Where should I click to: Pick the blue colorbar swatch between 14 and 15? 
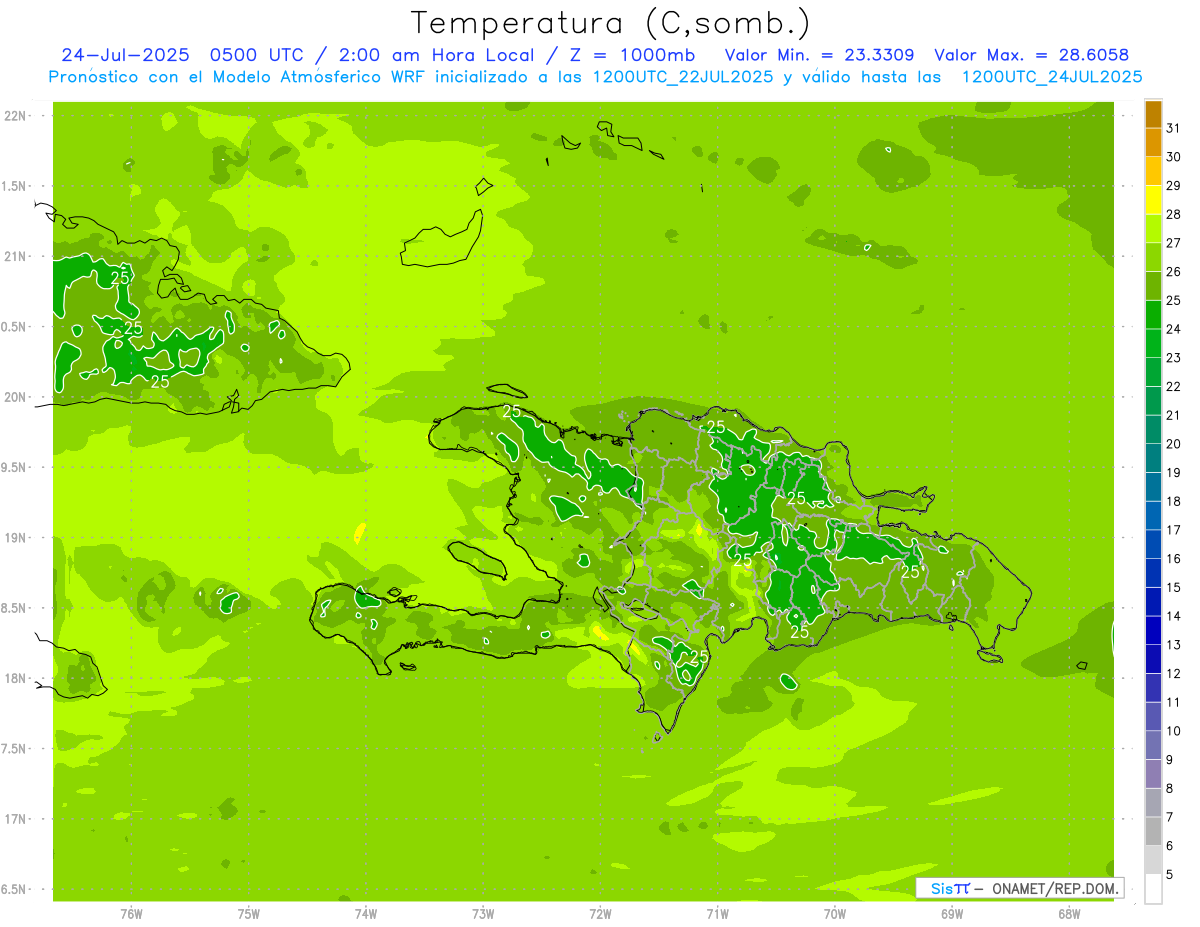[x=1153, y=602]
